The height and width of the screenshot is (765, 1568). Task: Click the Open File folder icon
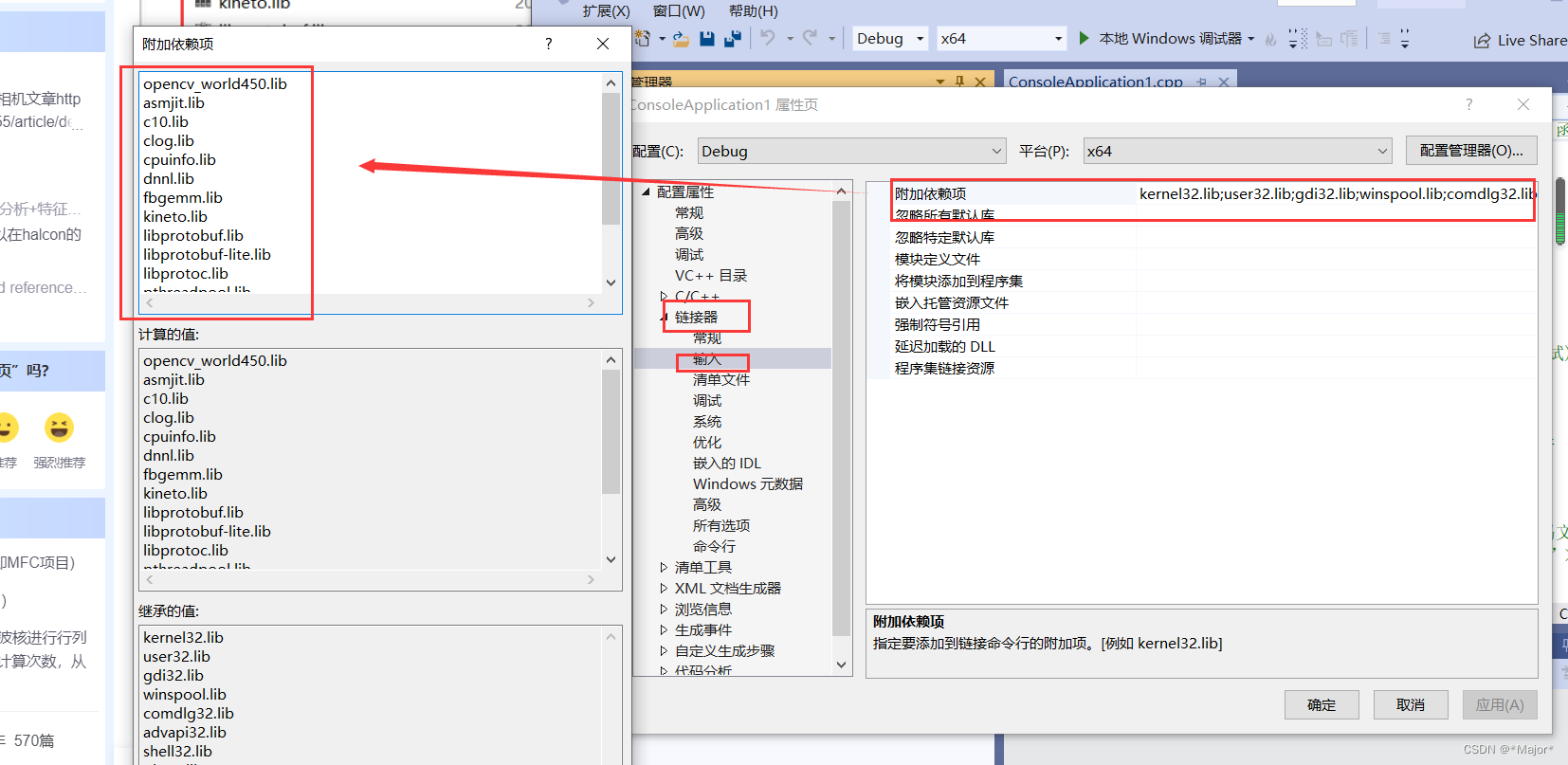click(x=681, y=39)
